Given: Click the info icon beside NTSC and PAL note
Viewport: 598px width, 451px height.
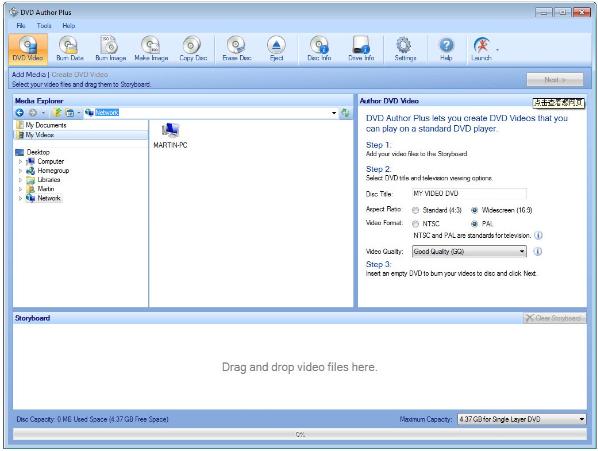Looking at the screenshot, I should click(x=538, y=235).
